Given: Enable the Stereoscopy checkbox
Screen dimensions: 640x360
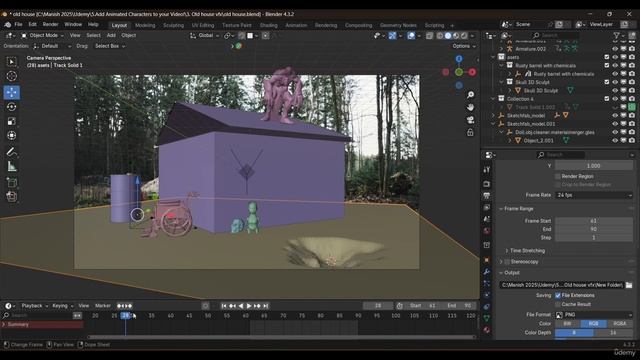Looking at the screenshot, I should tap(507, 262).
